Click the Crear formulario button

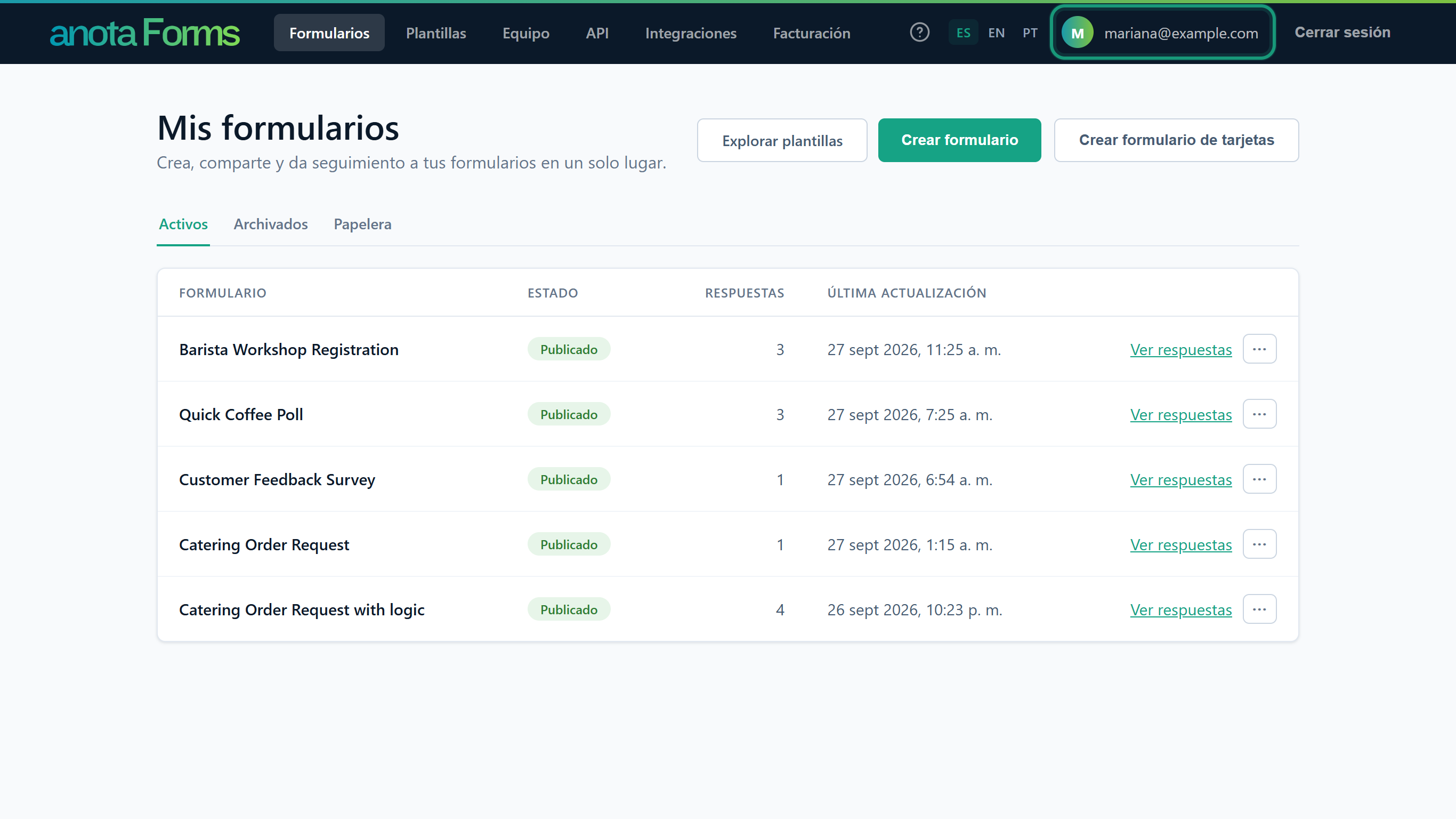tap(959, 140)
